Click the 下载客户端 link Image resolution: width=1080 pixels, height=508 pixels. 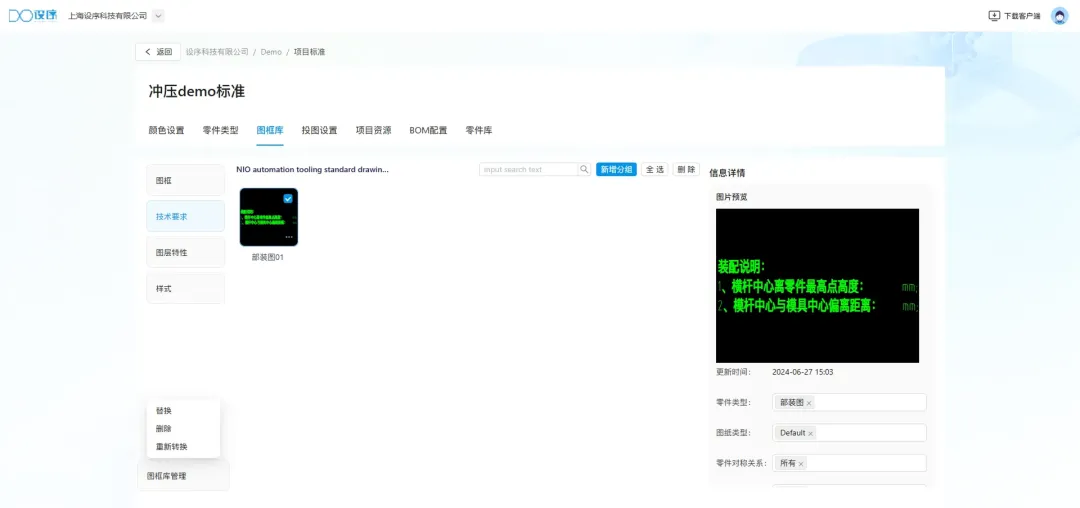(1022, 16)
